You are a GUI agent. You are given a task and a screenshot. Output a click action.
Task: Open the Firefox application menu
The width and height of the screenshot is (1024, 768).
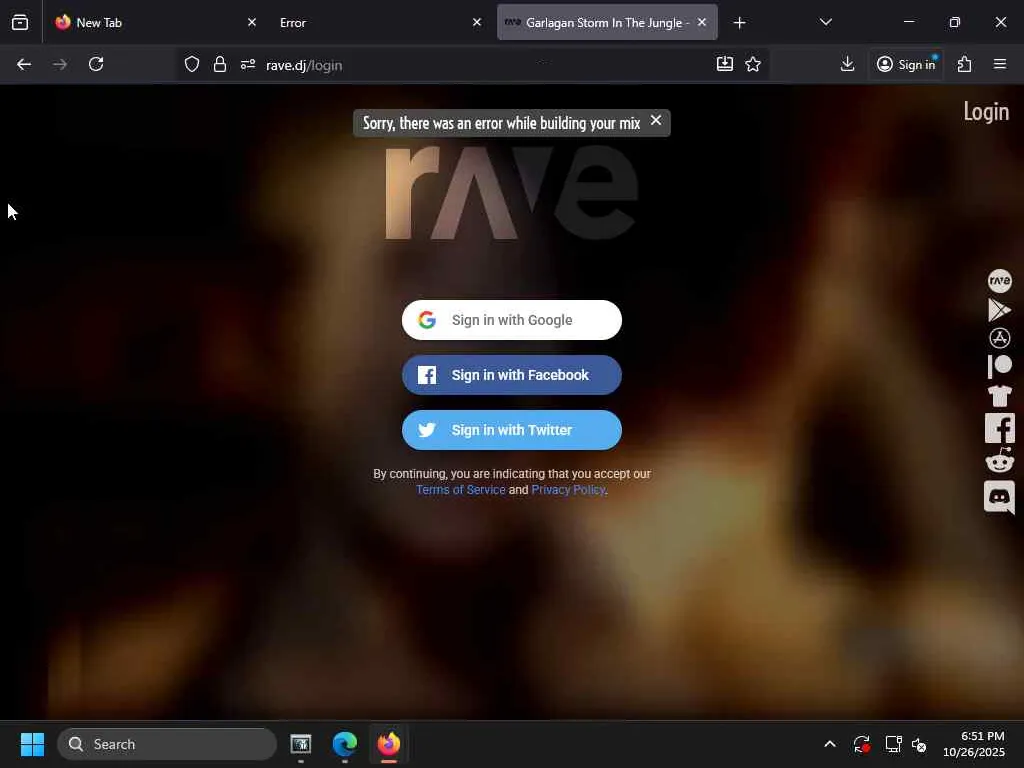[1000, 64]
